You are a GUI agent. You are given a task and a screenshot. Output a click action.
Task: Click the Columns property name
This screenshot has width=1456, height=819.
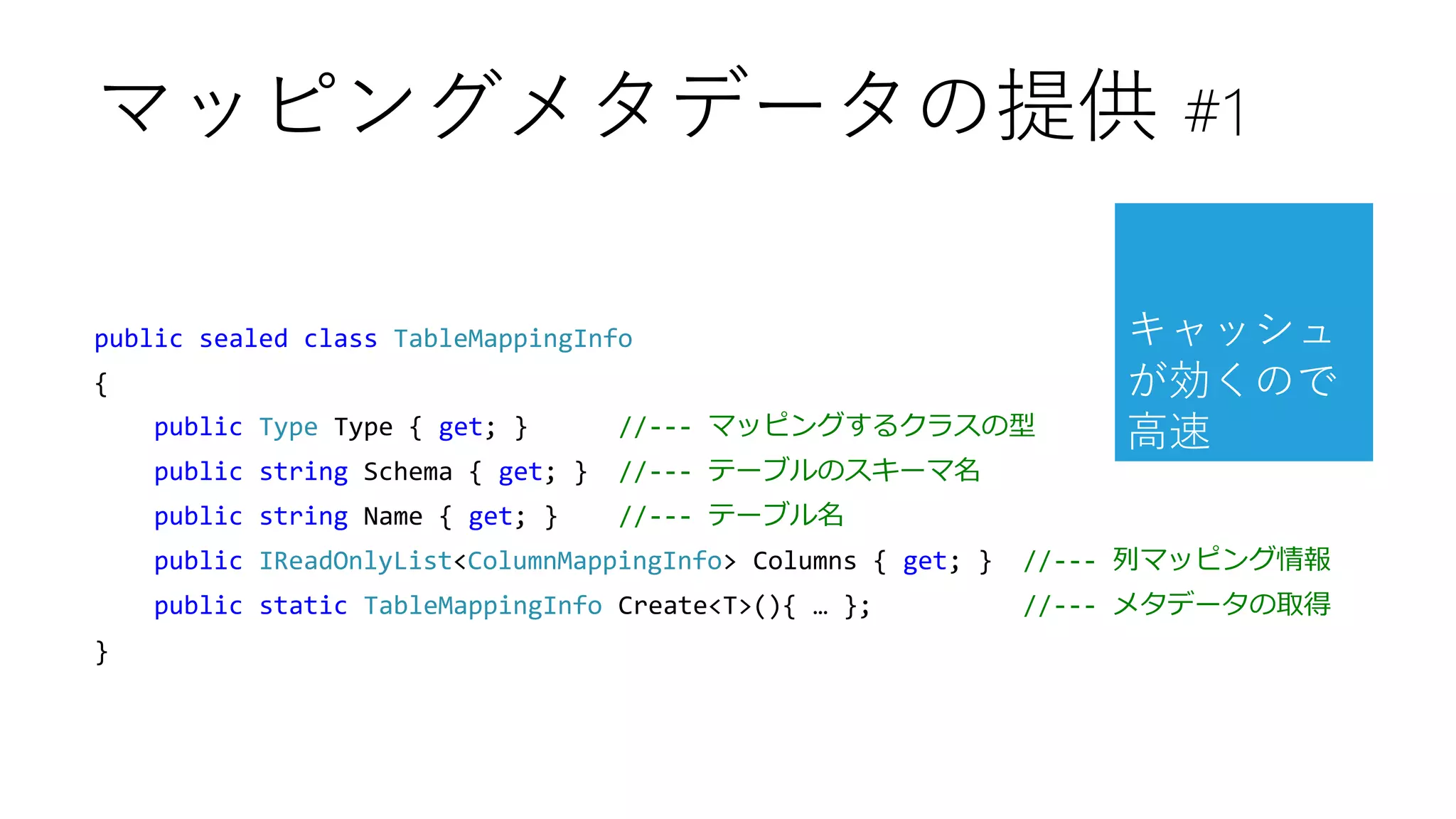coord(804,561)
